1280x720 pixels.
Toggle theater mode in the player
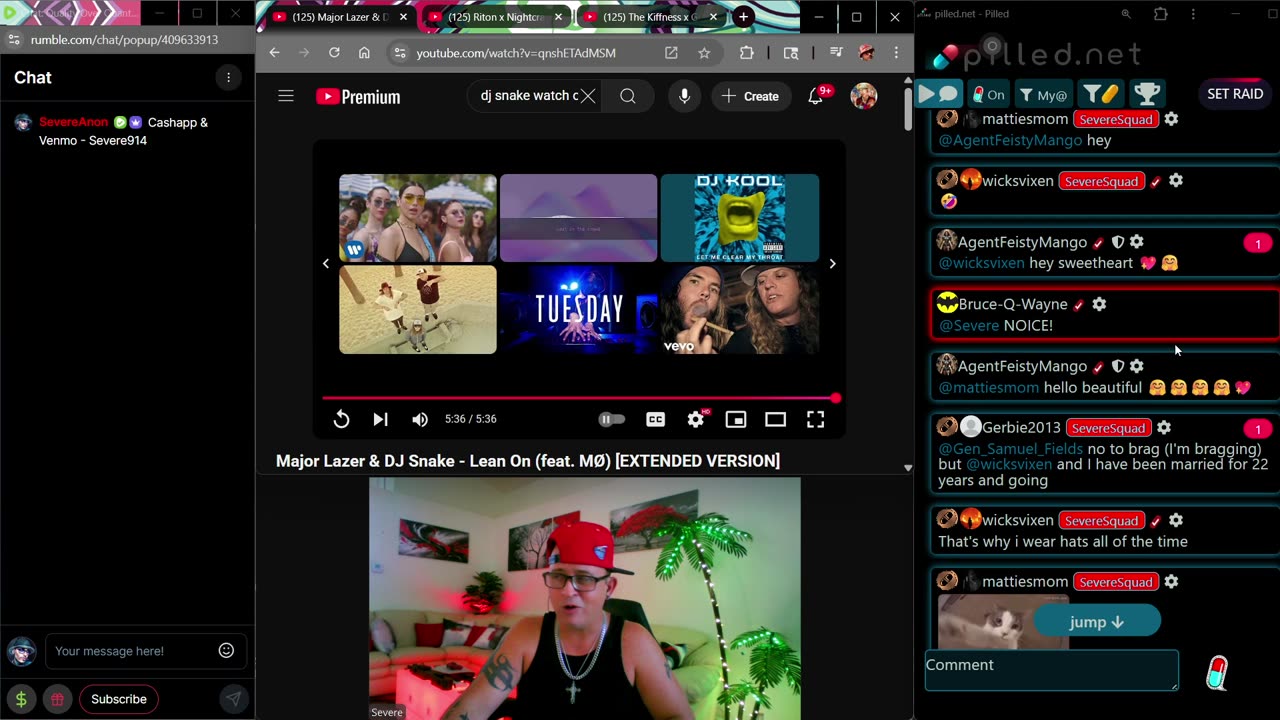point(776,419)
